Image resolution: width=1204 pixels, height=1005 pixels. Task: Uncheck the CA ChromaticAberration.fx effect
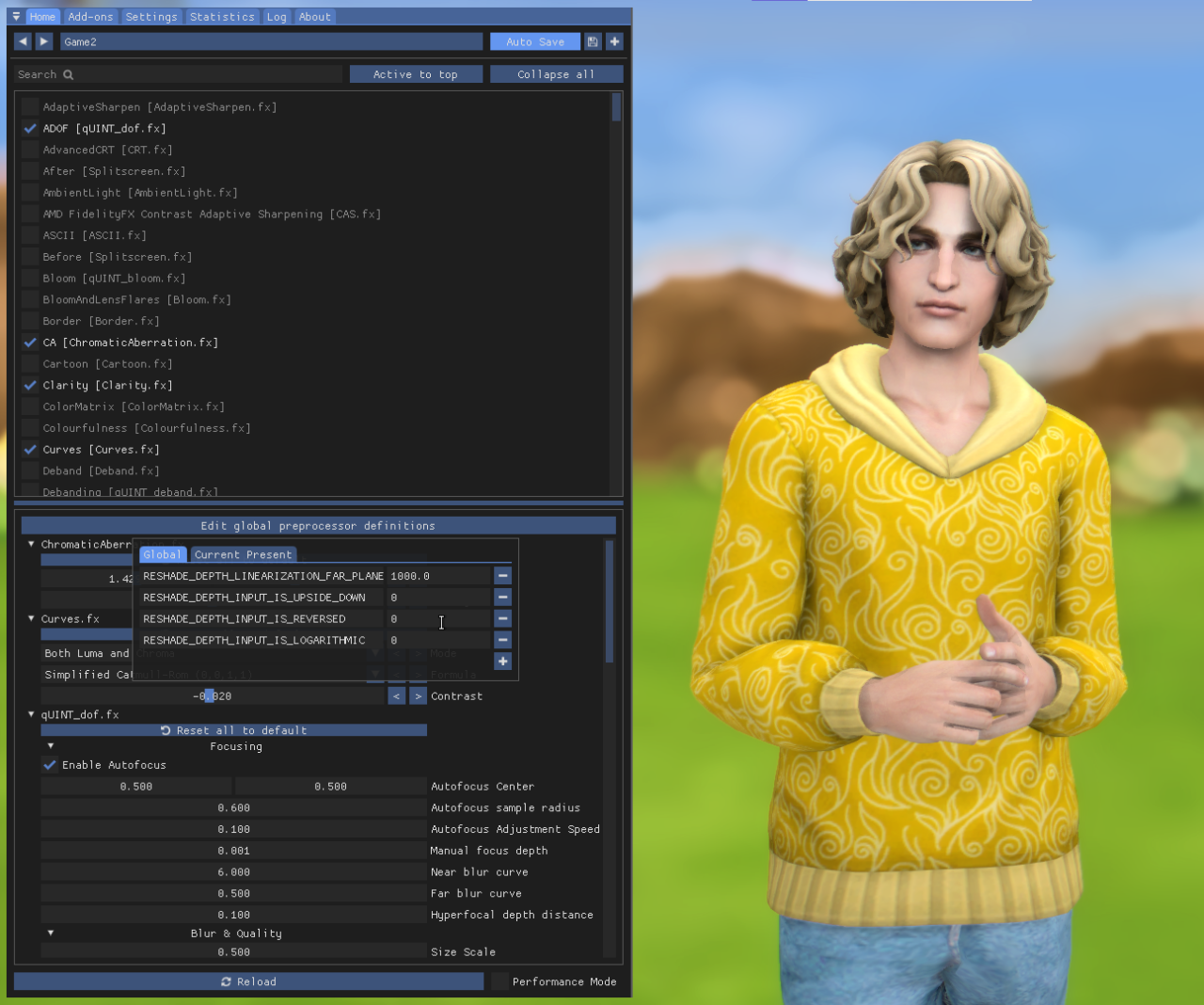point(30,343)
